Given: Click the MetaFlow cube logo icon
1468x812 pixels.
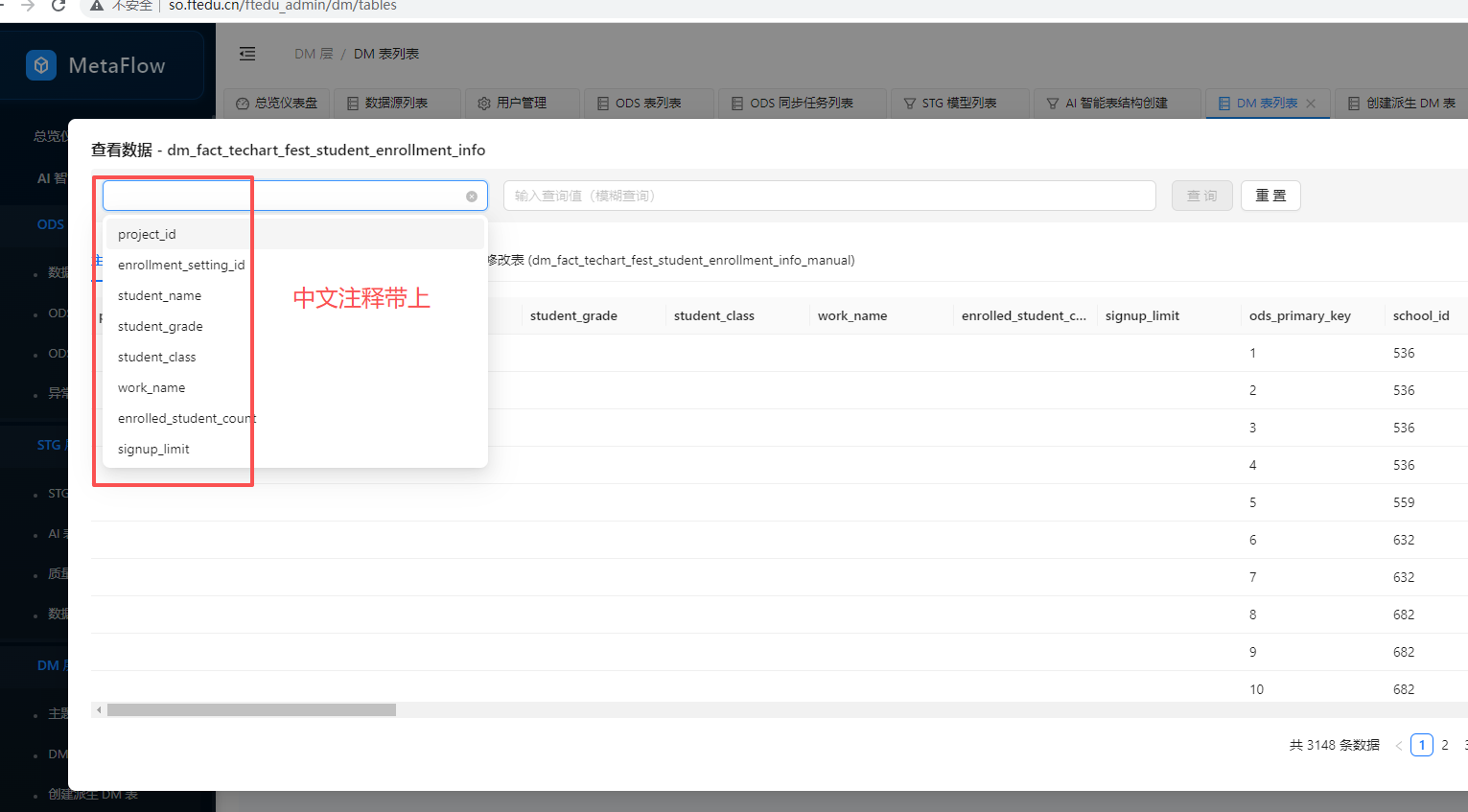Looking at the screenshot, I should click(x=41, y=65).
